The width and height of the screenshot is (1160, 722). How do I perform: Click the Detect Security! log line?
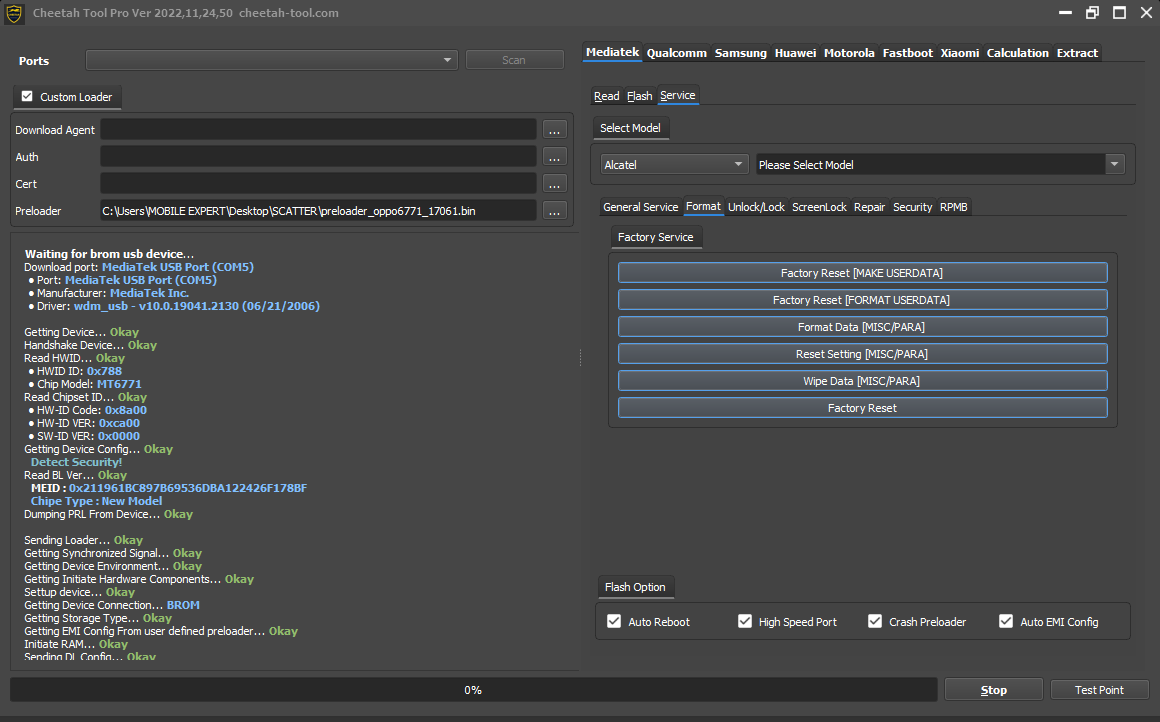pos(76,462)
